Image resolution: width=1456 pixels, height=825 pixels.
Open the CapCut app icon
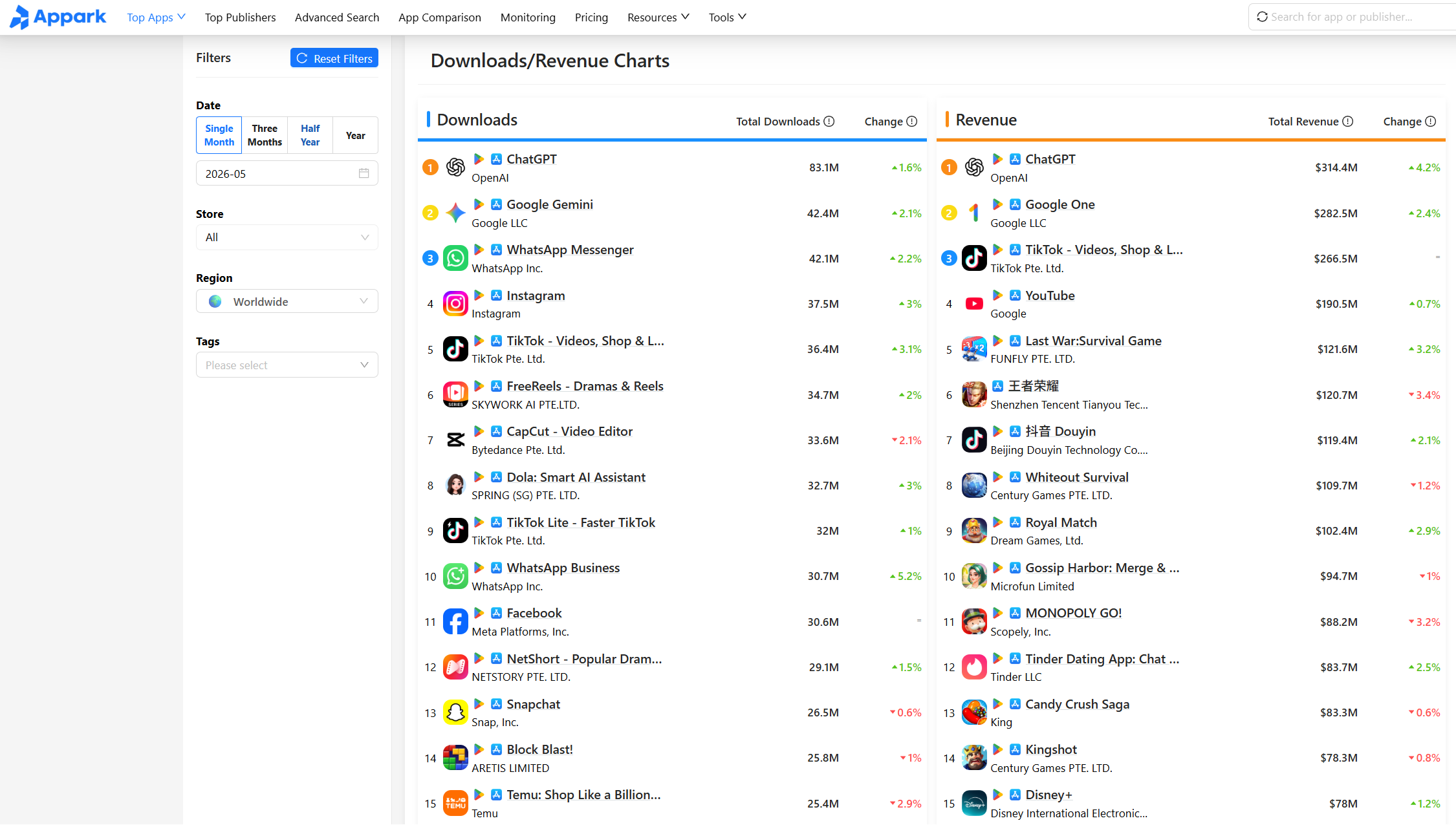pos(455,440)
